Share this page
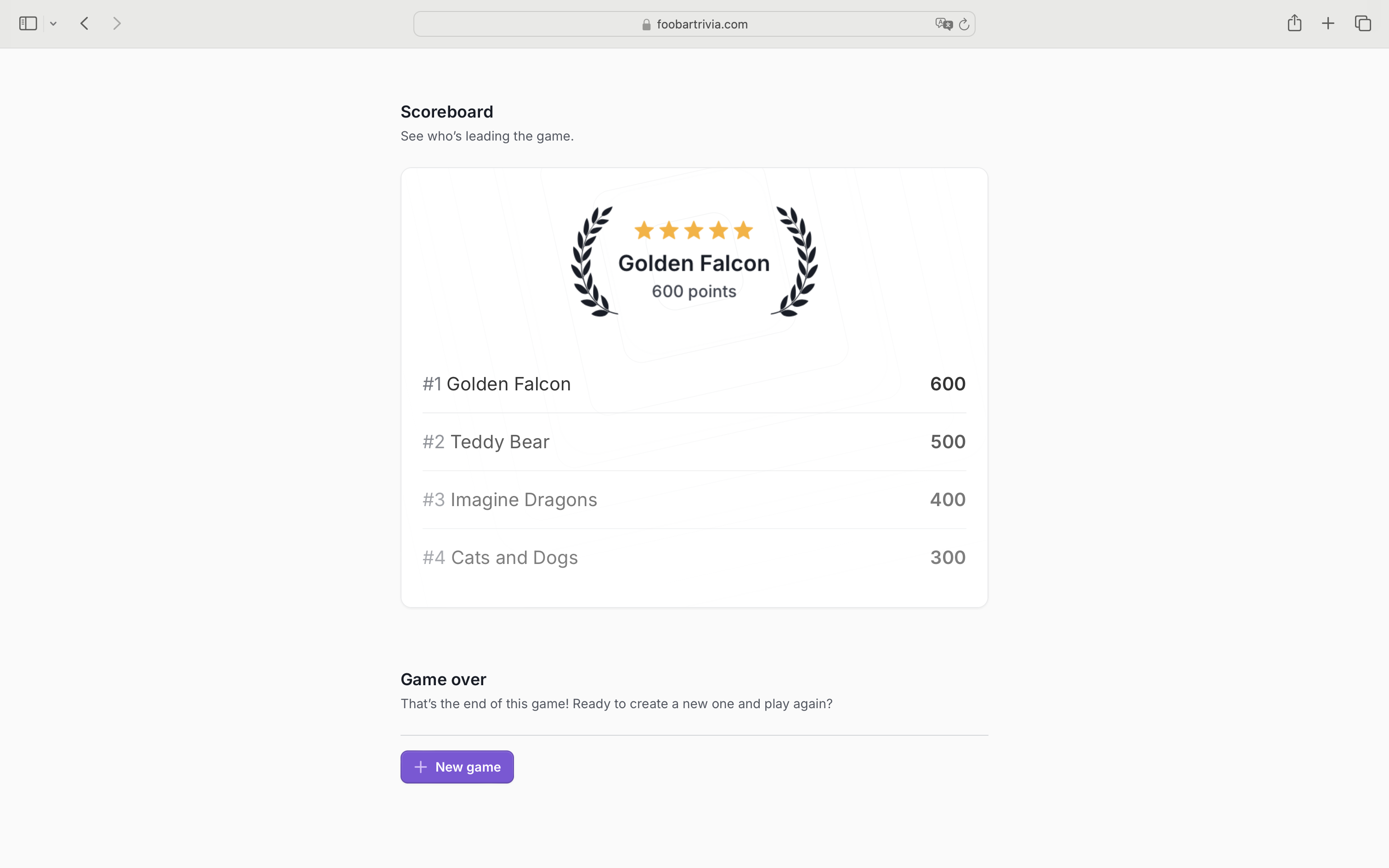The height and width of the screenshot is (868, 1389). click(1294, 23)
